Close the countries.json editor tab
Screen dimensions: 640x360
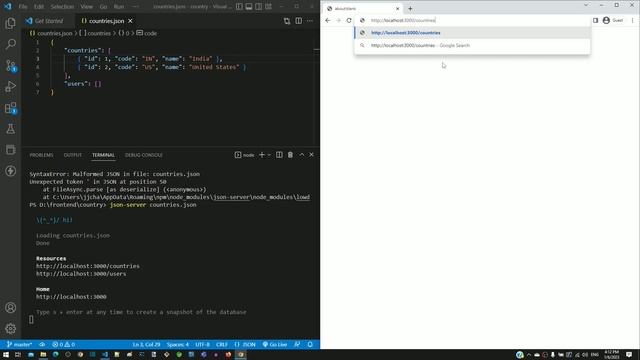tap(130, 21)
